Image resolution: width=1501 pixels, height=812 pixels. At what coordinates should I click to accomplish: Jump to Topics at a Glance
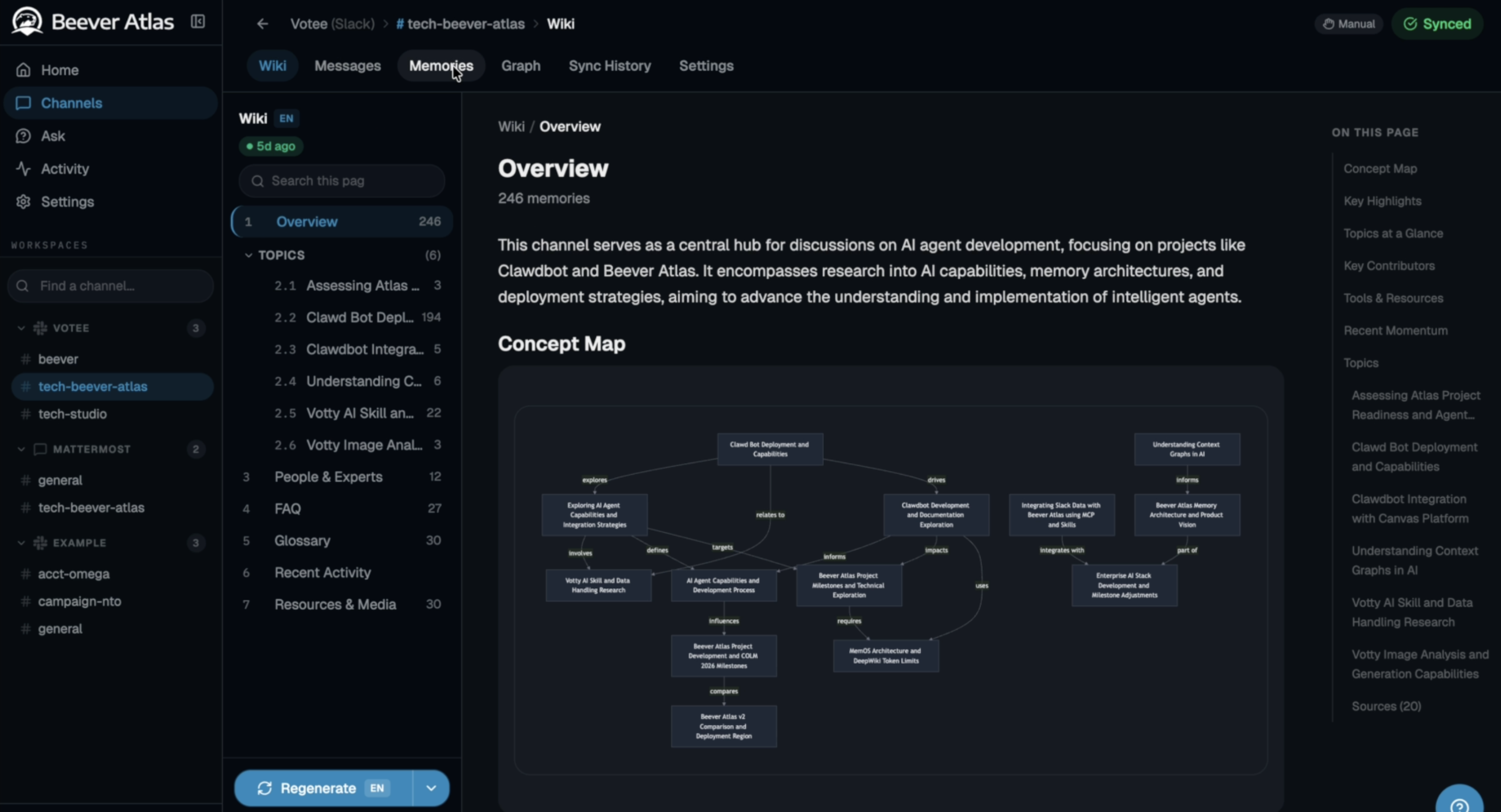(x=1393, y=234)
